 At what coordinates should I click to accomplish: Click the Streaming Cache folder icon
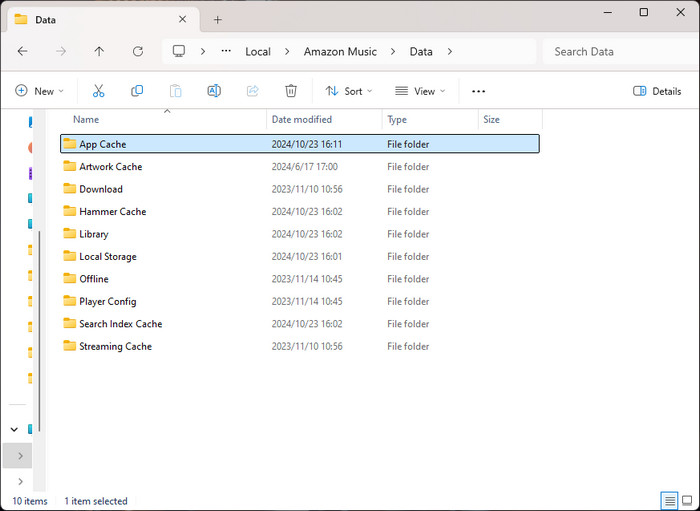(x=70, y=346)
